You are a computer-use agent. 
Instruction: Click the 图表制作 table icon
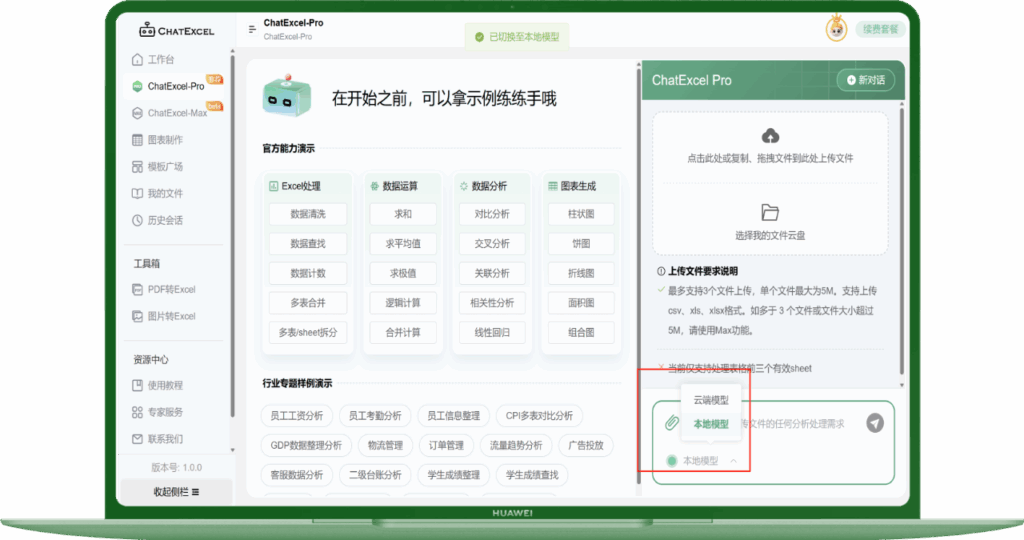click(x=137, y=140)
